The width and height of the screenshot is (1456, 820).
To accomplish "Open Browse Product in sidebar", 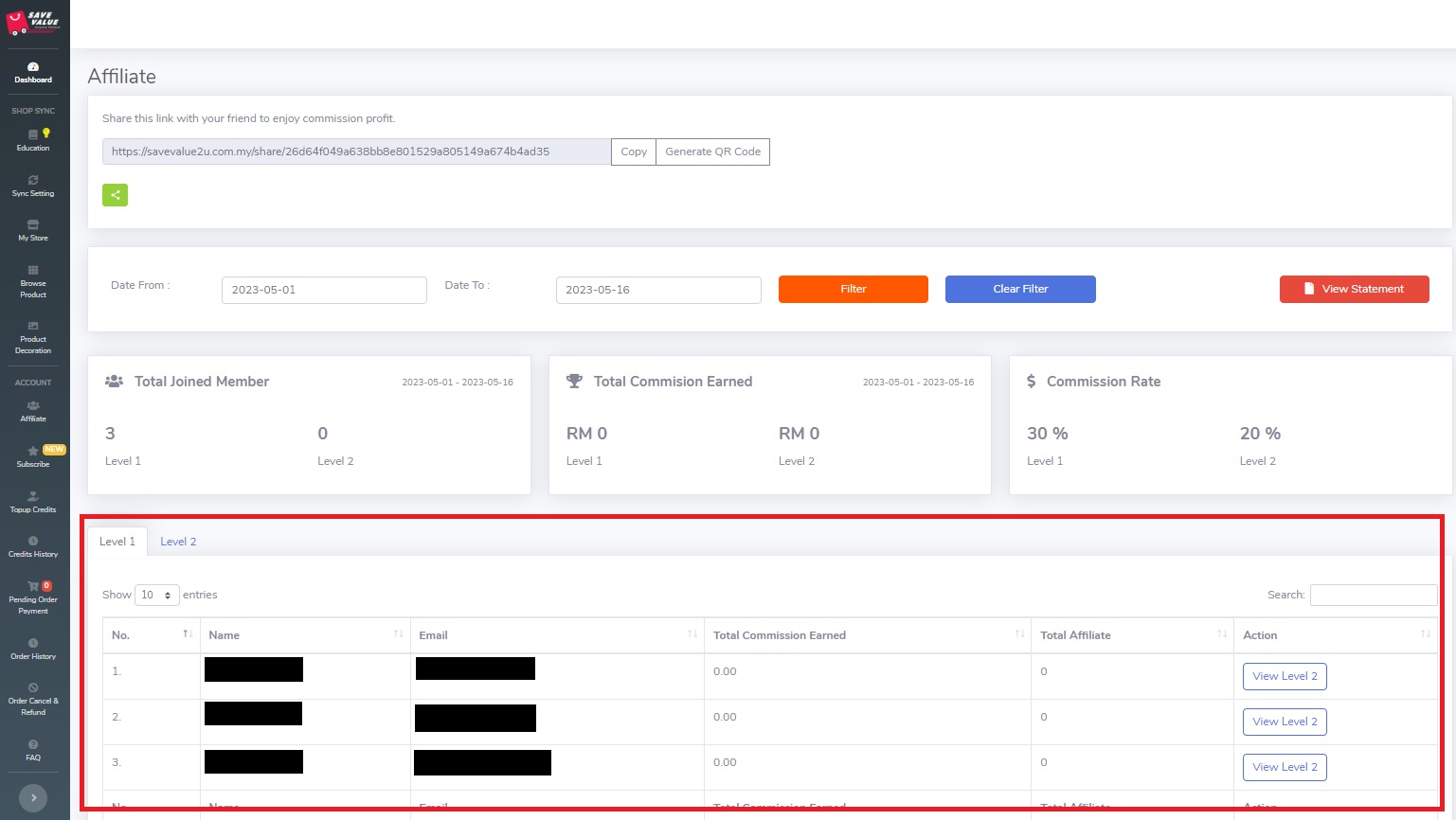I will [33, 281].
